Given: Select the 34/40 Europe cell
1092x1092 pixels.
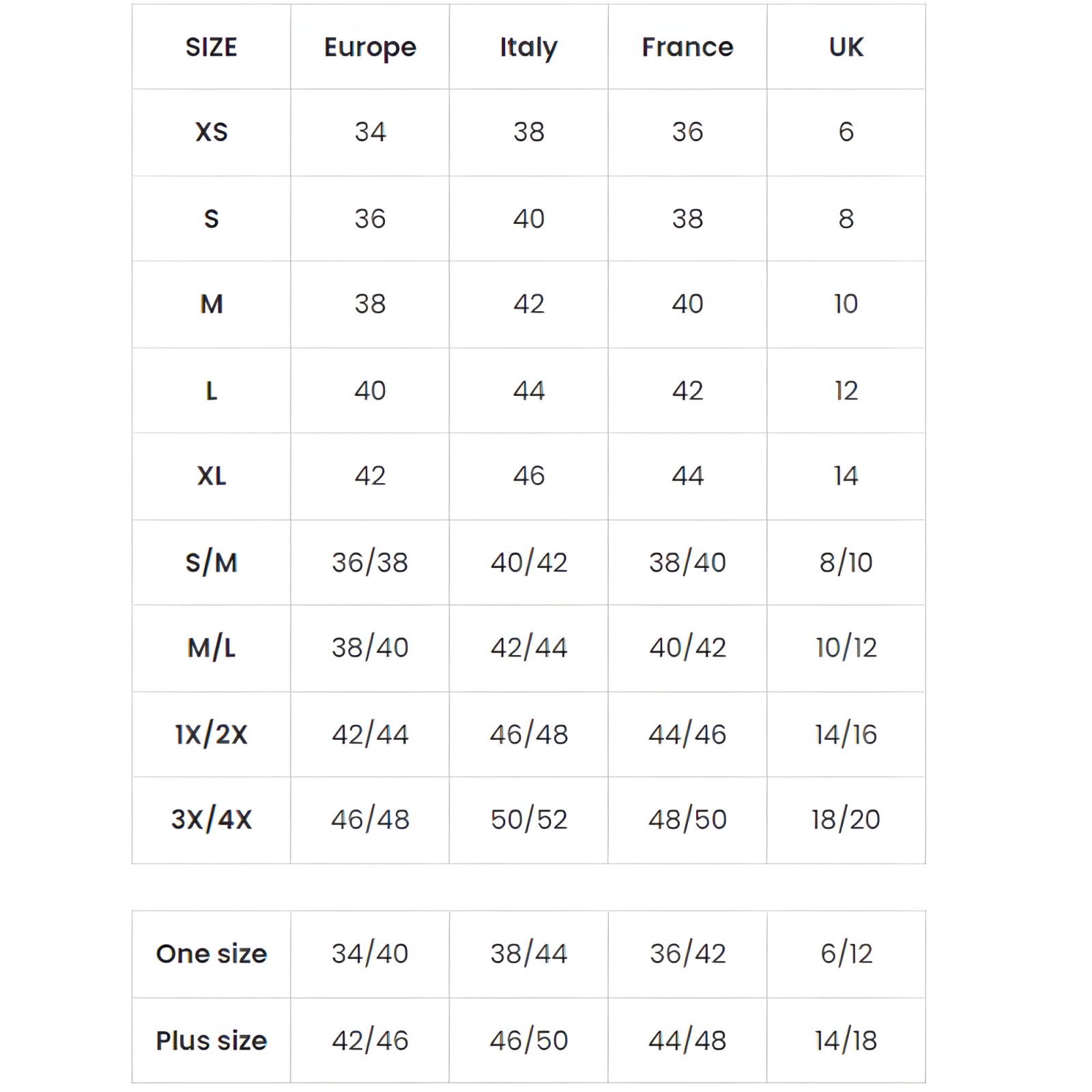Looking at the screenshot, I should [370, 953].
